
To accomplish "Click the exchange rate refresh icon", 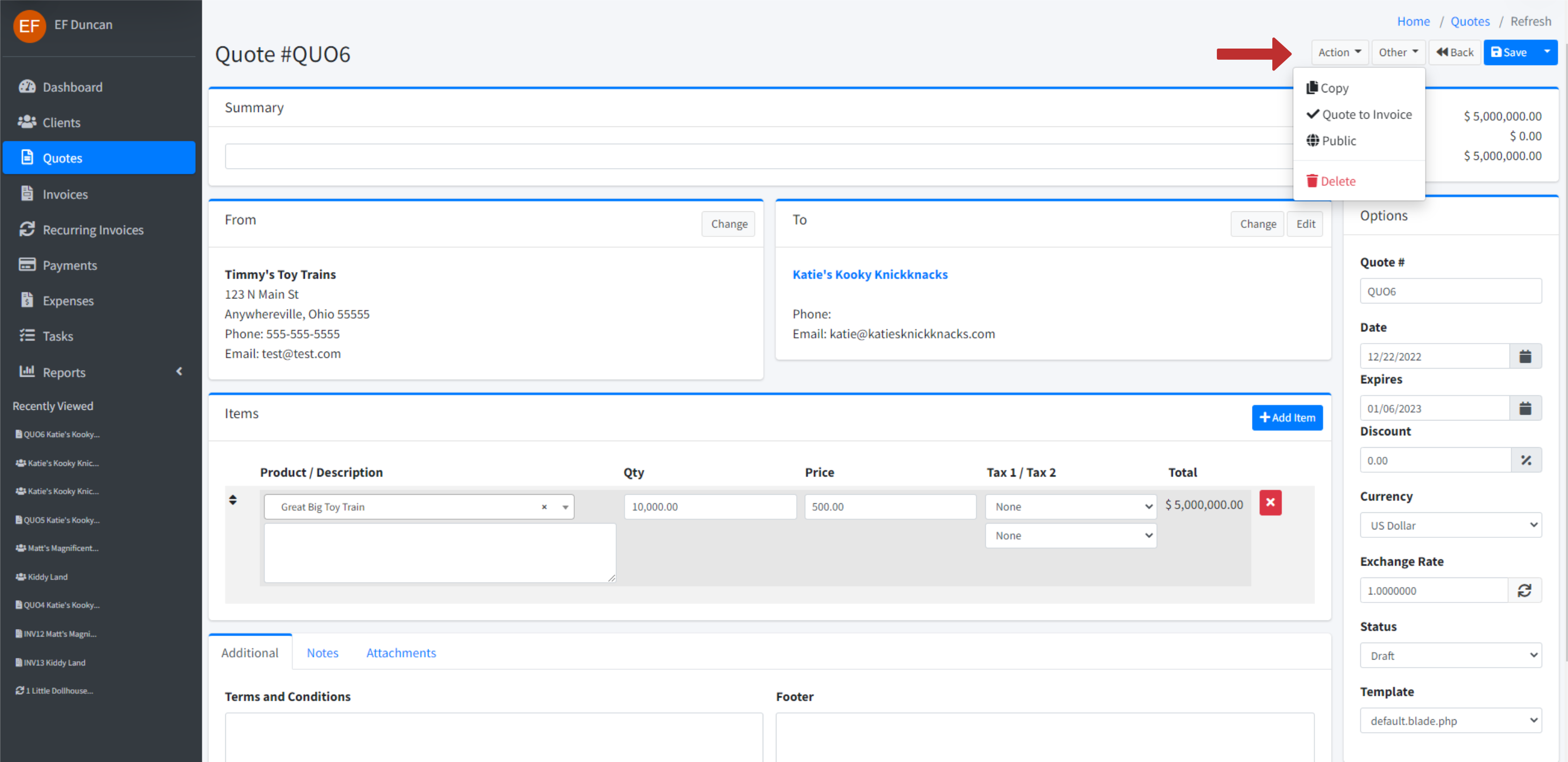I will (1524, 590).
